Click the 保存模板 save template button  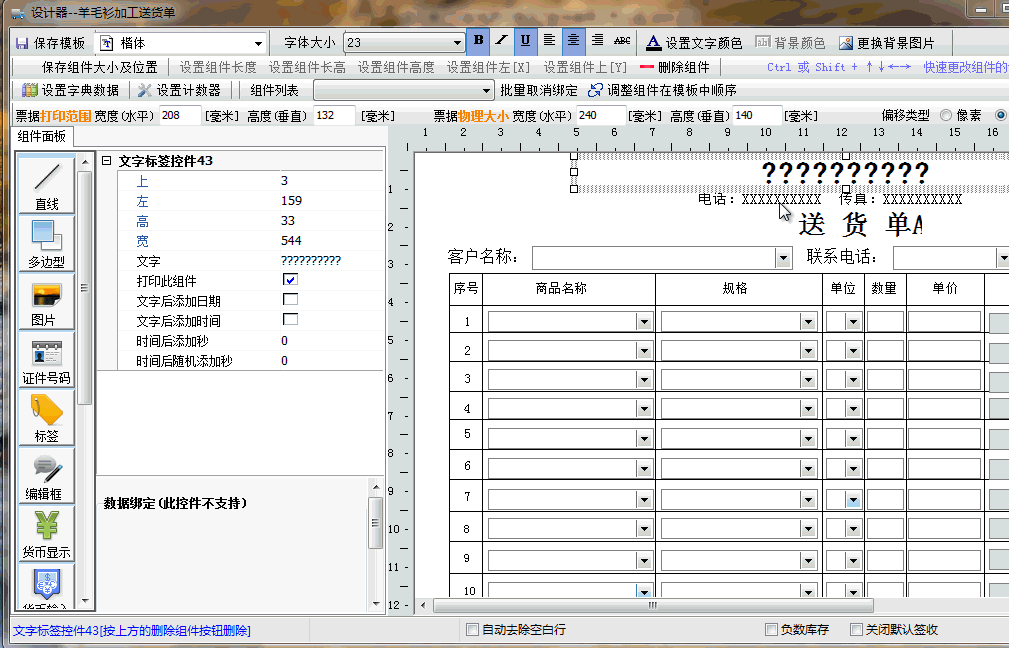click(49, 43)
